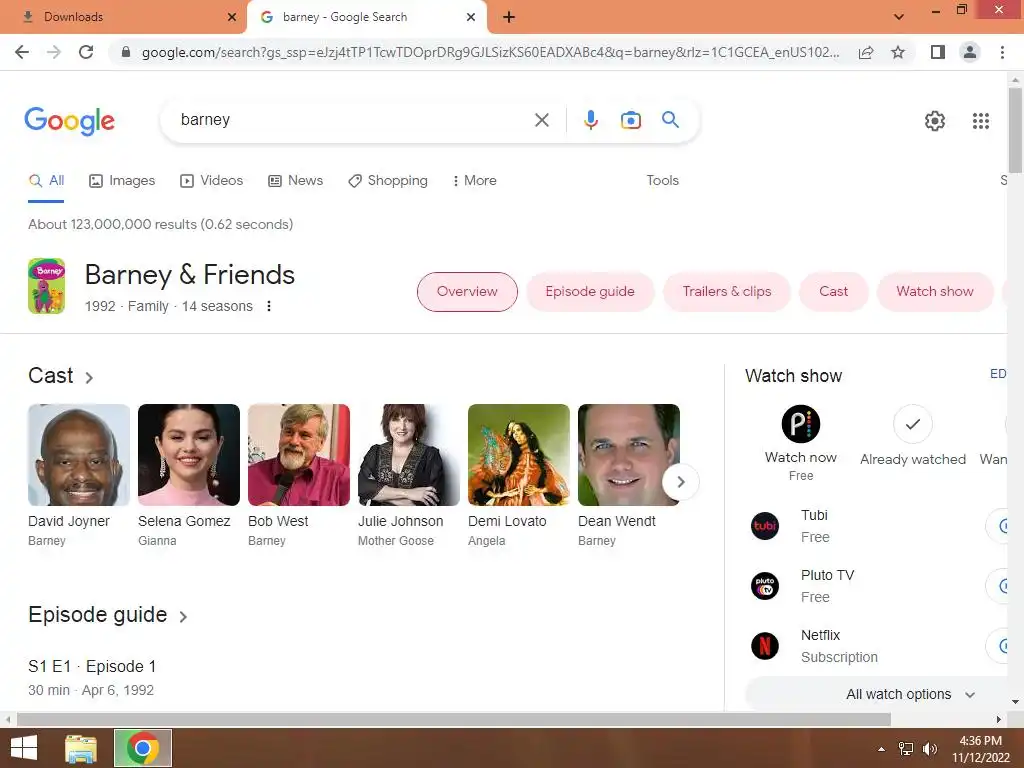
Task: Click Chrome icon on taskbar
Action: click(143, 748)
